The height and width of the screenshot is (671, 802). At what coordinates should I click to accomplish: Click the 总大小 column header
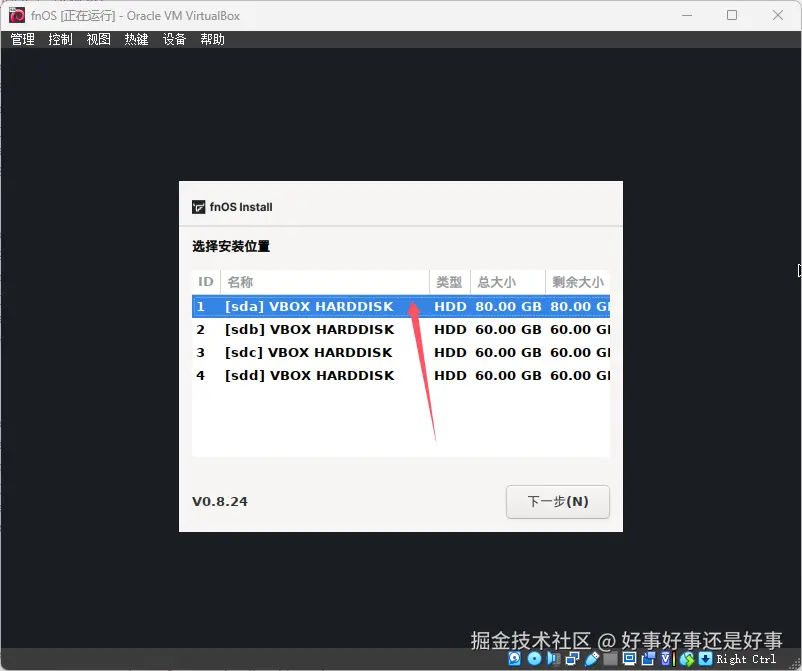(x=507, y=282)
